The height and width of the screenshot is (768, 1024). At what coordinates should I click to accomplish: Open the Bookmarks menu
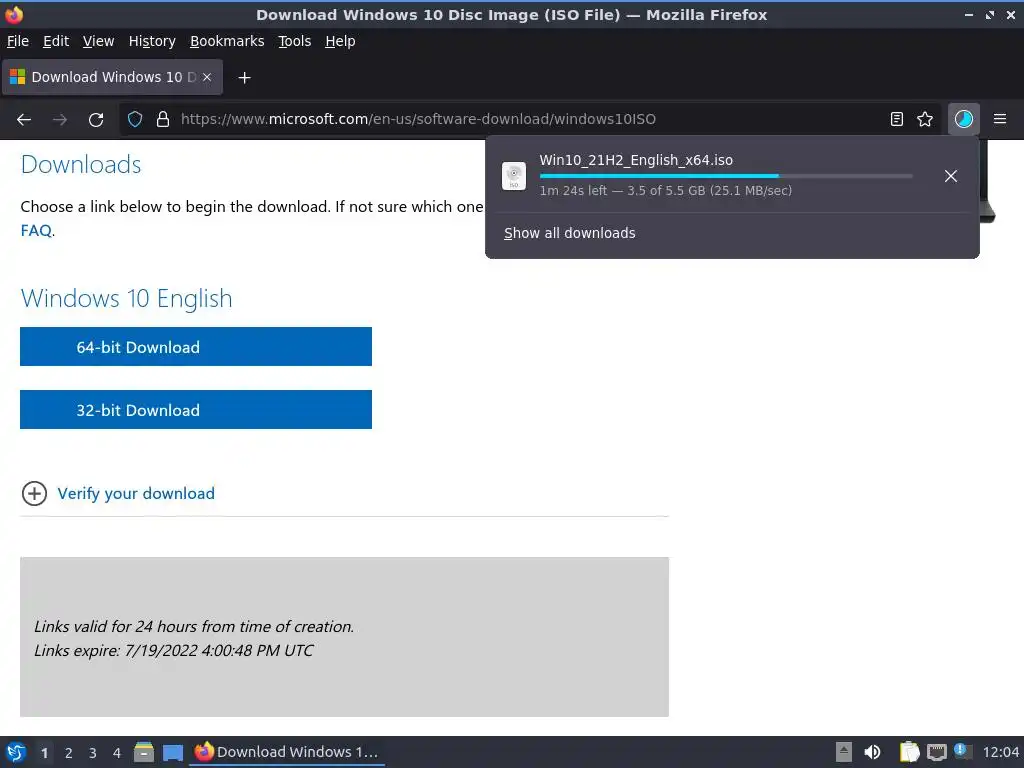pos(227,41)
